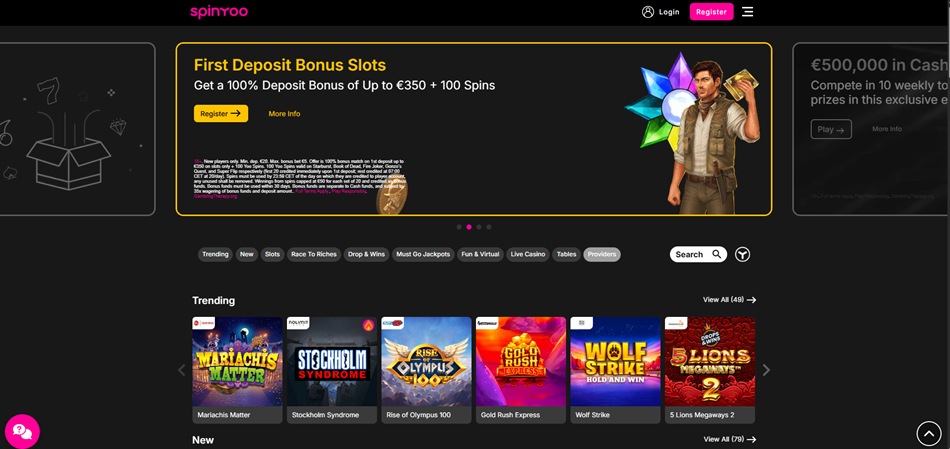This screenshot has height=449, width=950.
Task: Open Rise of Olympus 100 thumbnail
Action: click(x=426, y=362)
